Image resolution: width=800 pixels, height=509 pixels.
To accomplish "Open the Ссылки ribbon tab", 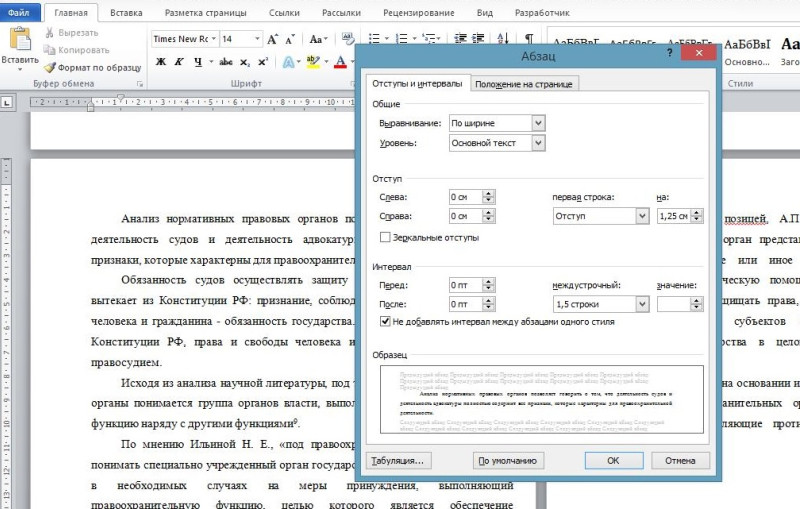I will click(x=284, y=13).
